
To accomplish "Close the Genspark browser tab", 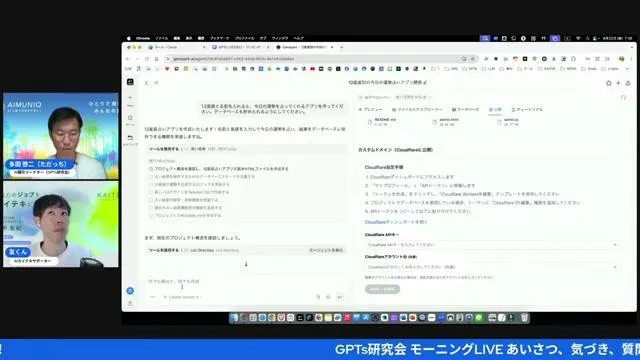I will pyautogui.click(x=332, y=47).
